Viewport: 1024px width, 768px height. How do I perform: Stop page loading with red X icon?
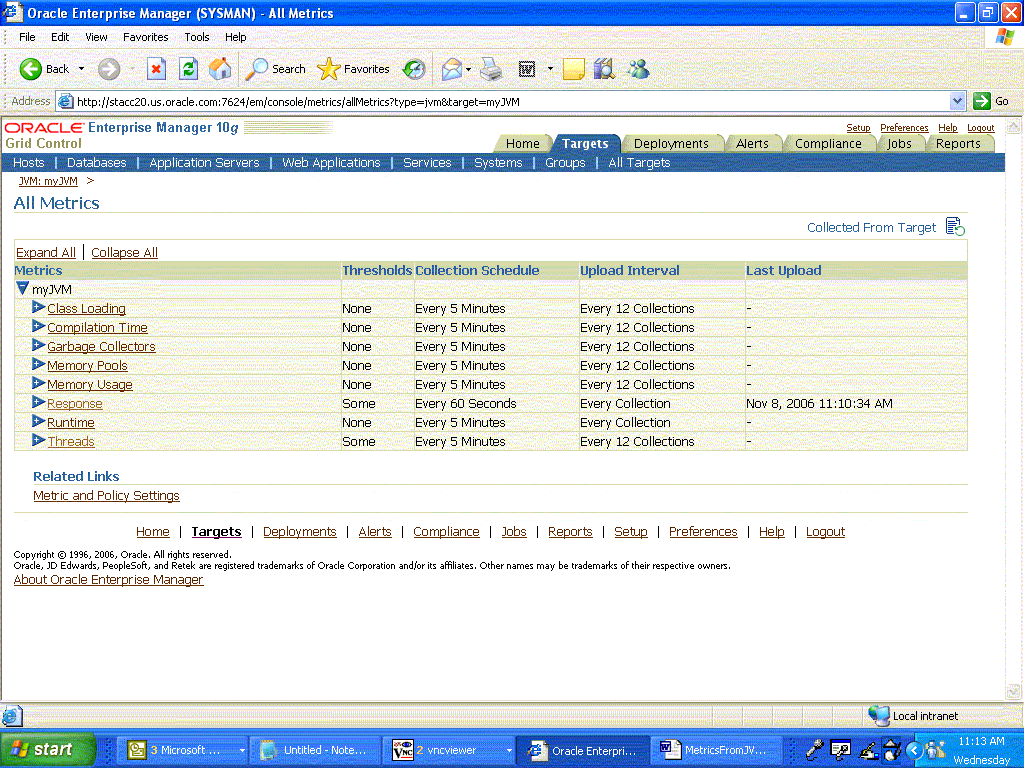pos(156,69)
